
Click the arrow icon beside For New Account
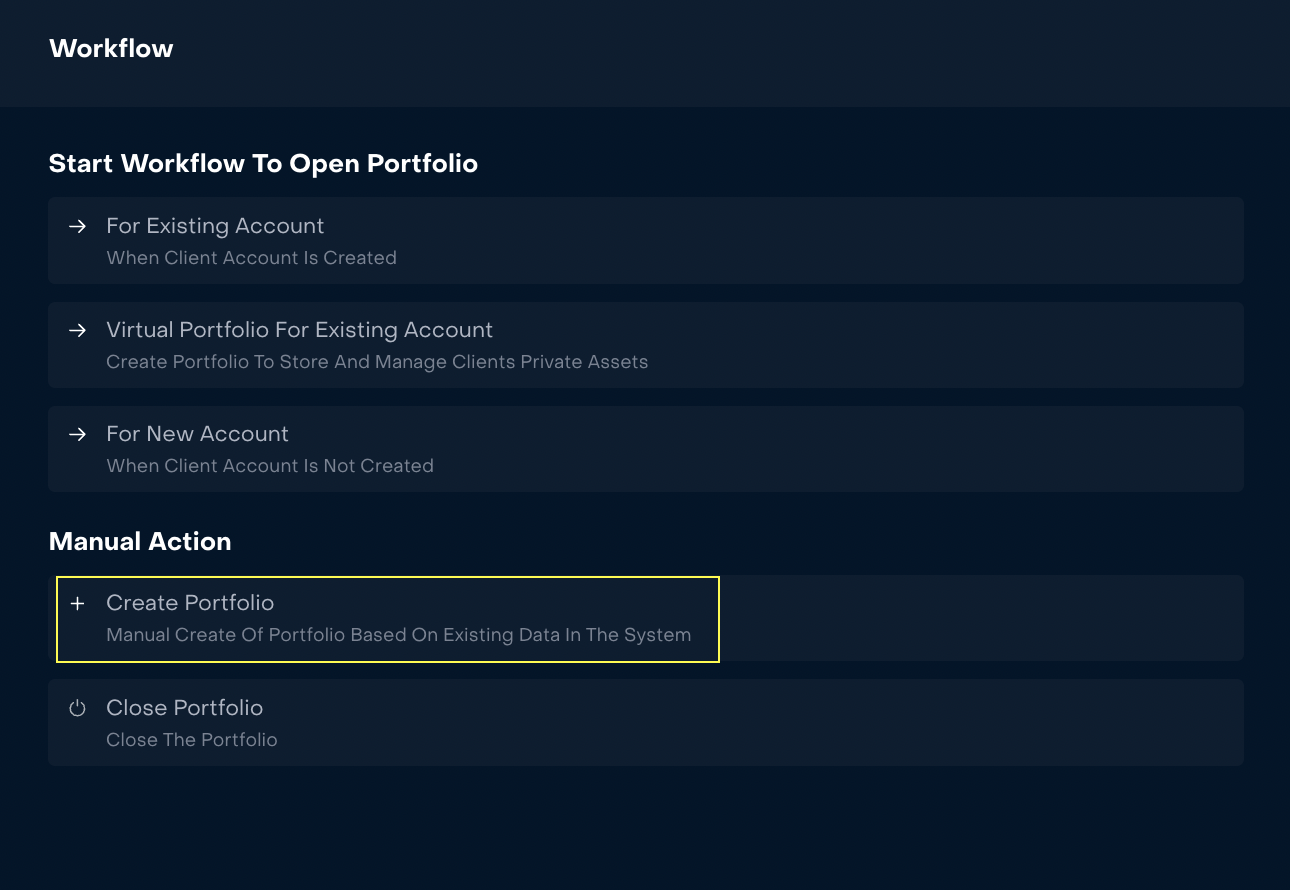click(x=77, y=435)
